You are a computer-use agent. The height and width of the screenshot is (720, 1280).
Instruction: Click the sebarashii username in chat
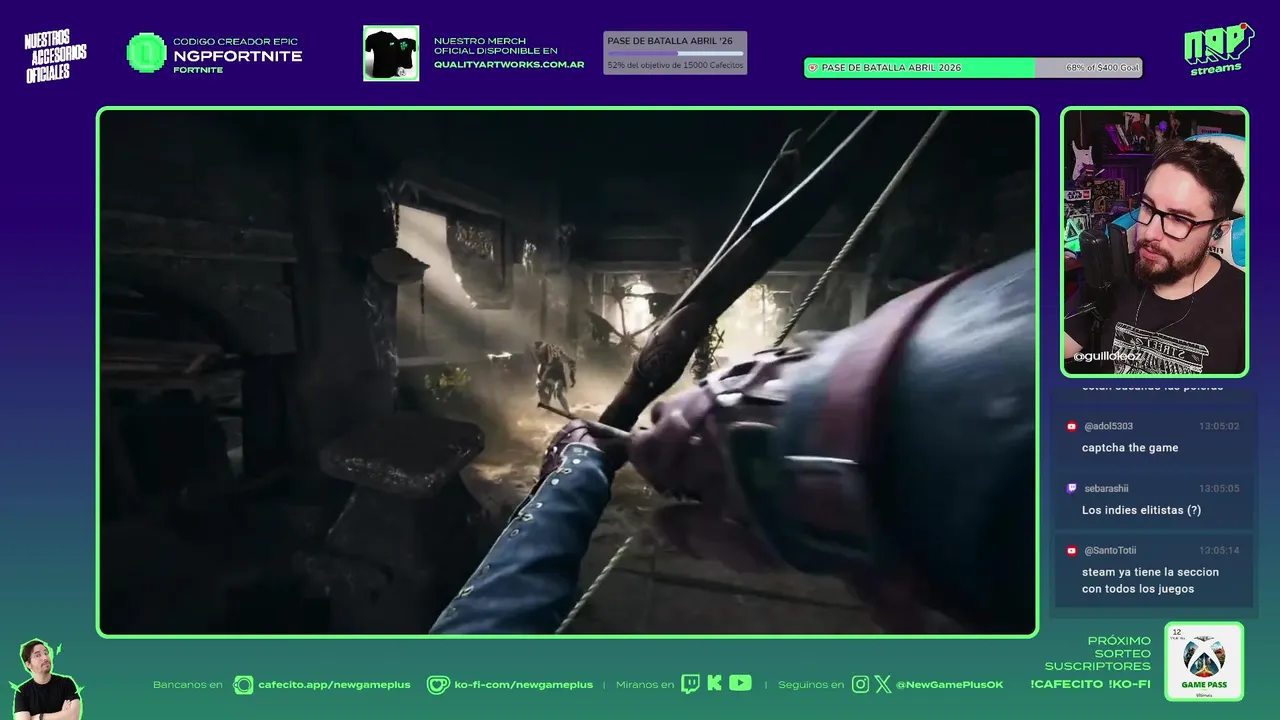tap(1106, 488)
